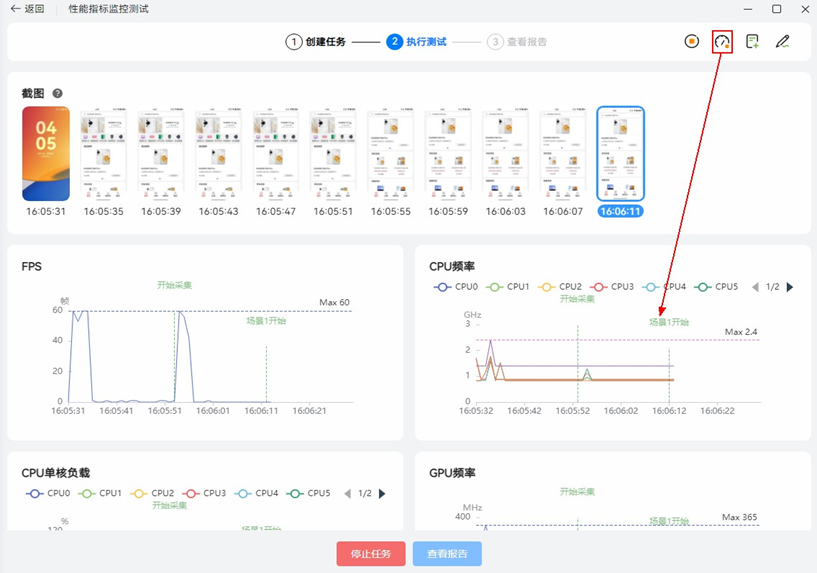The height and width of the screenshot is (573, 817).
Task: Click the blue 查看报告 button
Action: click(x=447, y=554)
